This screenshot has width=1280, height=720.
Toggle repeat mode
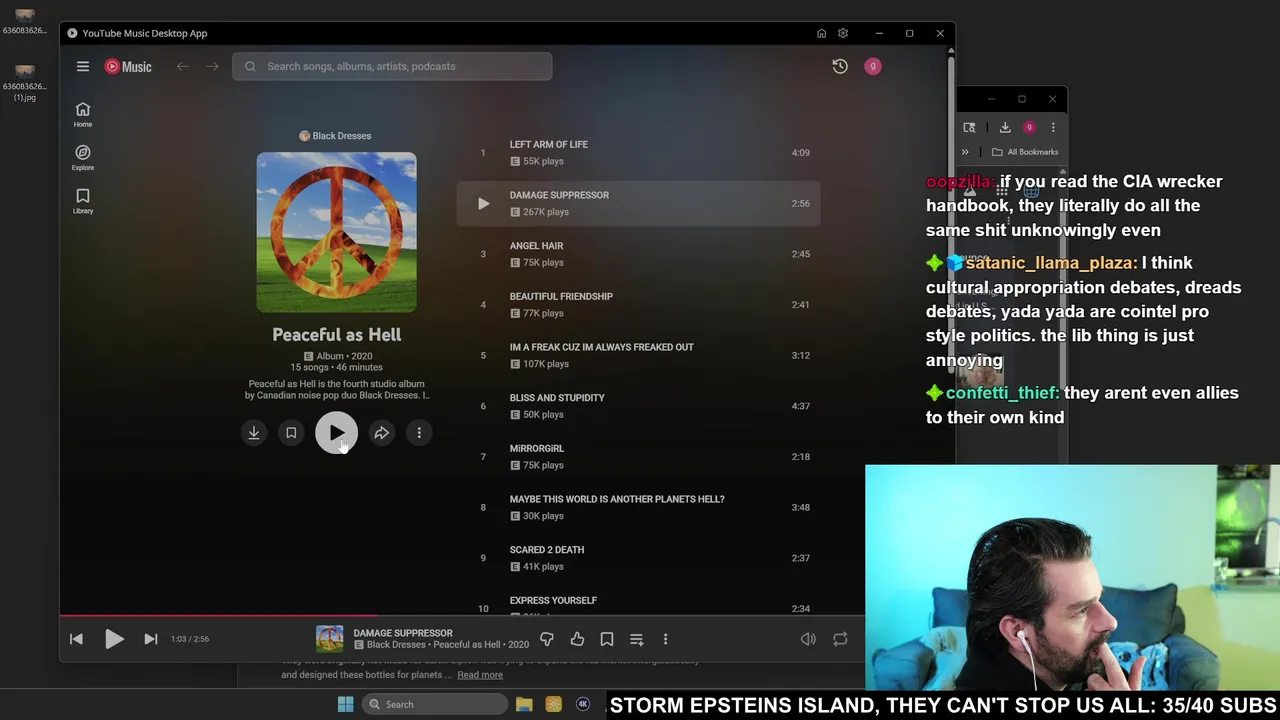tap(840, 639)
